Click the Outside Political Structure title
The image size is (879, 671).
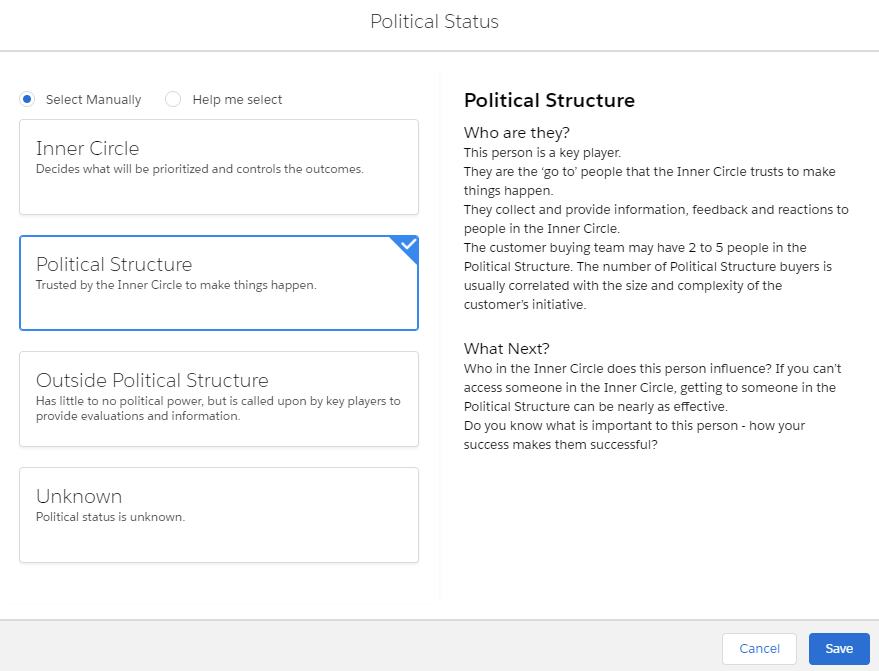coord(152,380)
